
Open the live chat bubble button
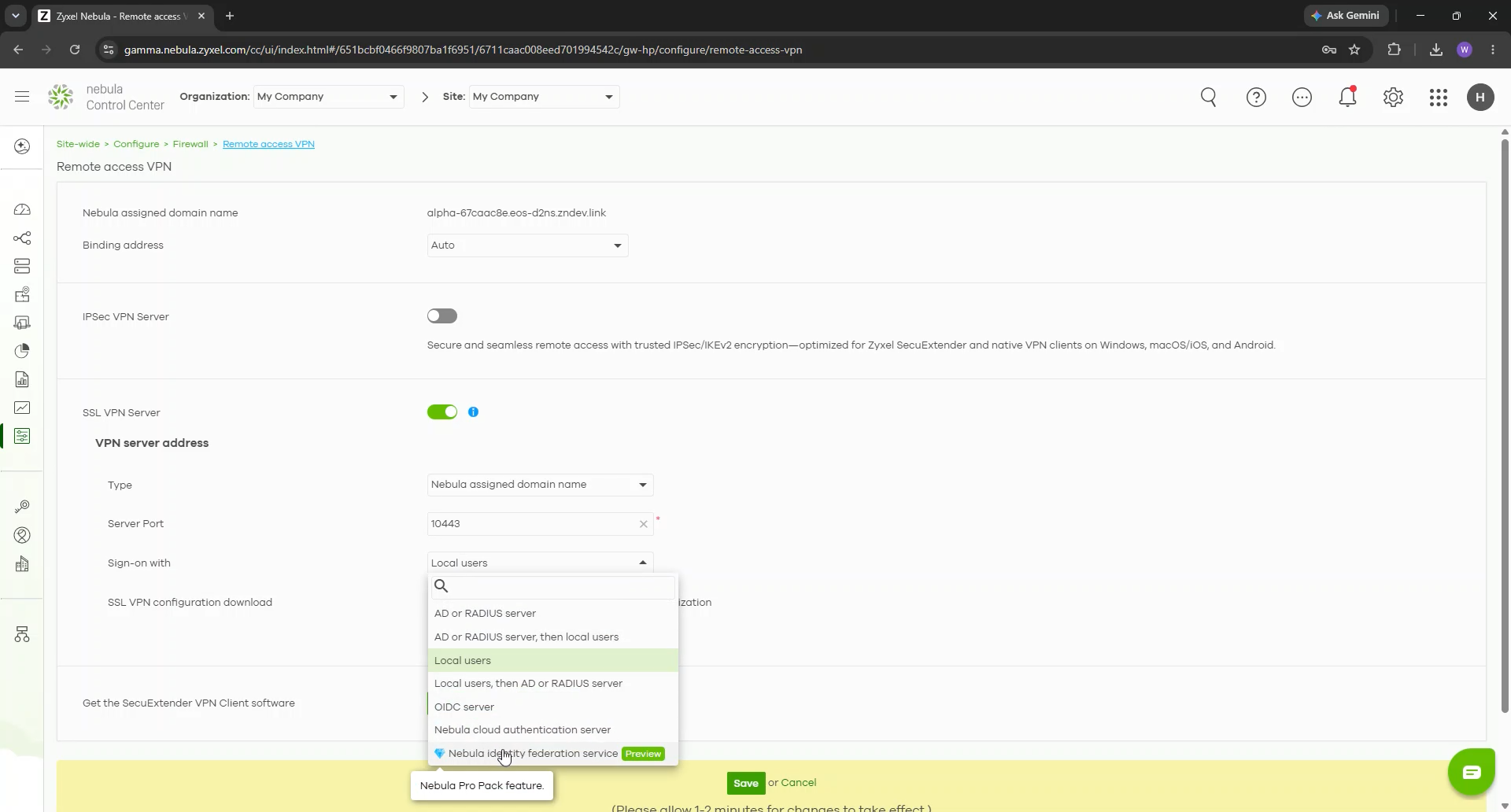pos(1471,772)
